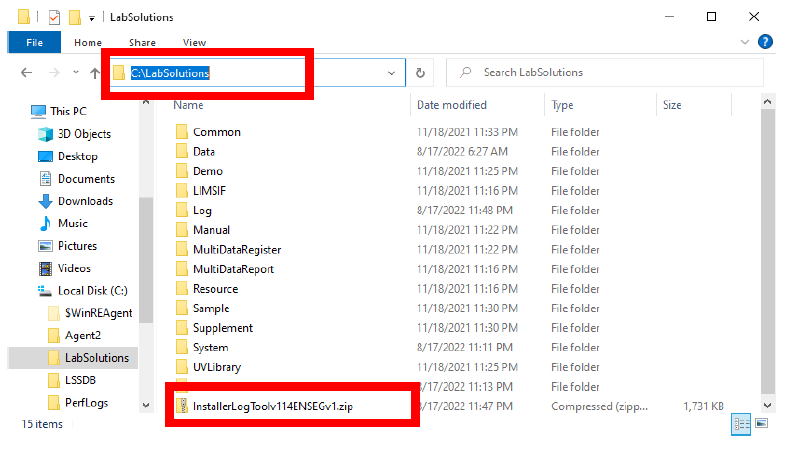Switch to the View ribbon tab
The height and width of the screenshot is (457, 785).
point(194,43)
